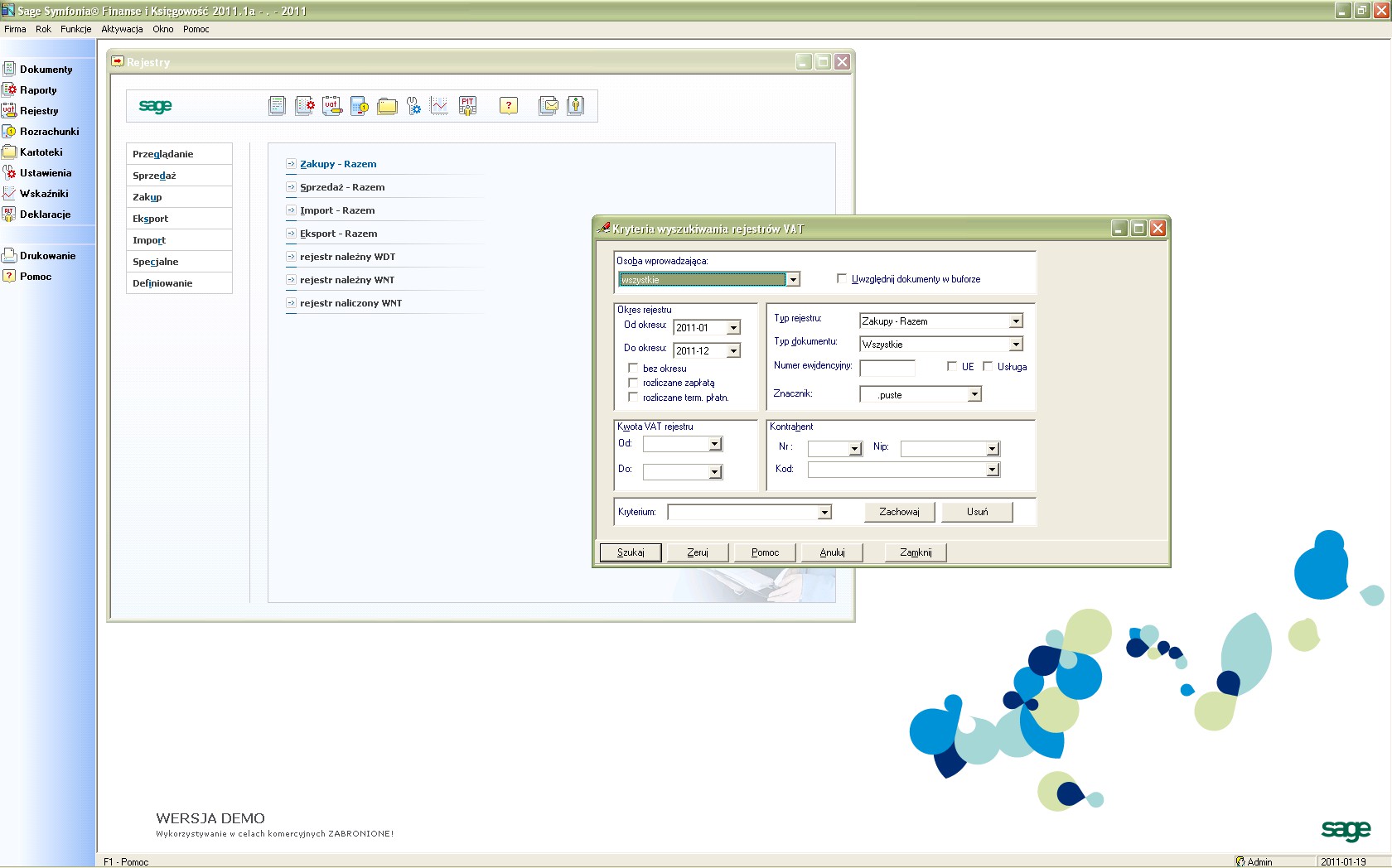Open the Aktywacja menu
Image resolution: width=1392 pixels, height=868 pixels.
(122, 29)
